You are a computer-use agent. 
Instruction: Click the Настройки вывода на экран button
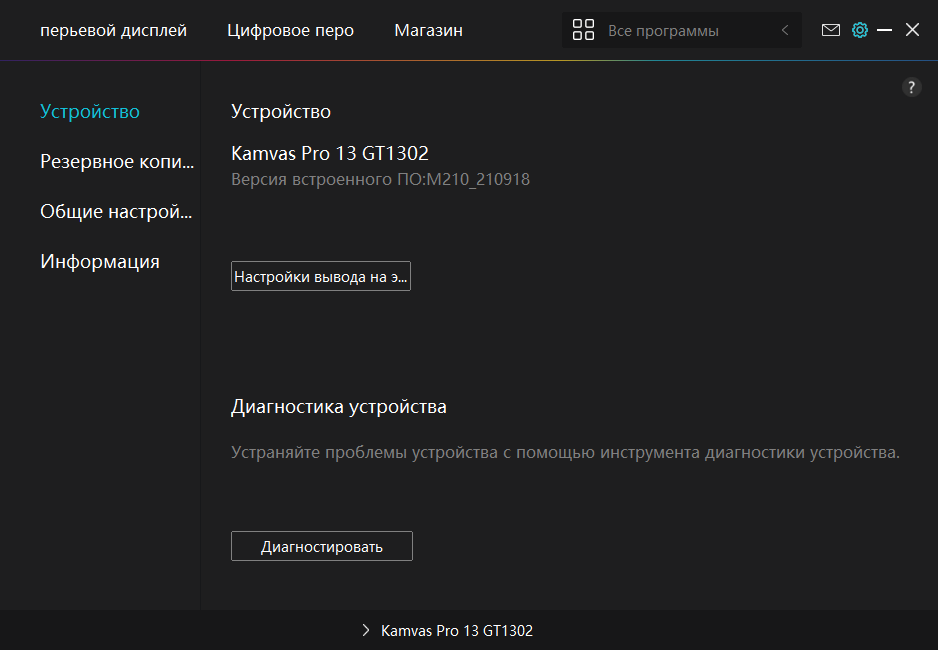(321, 277)
